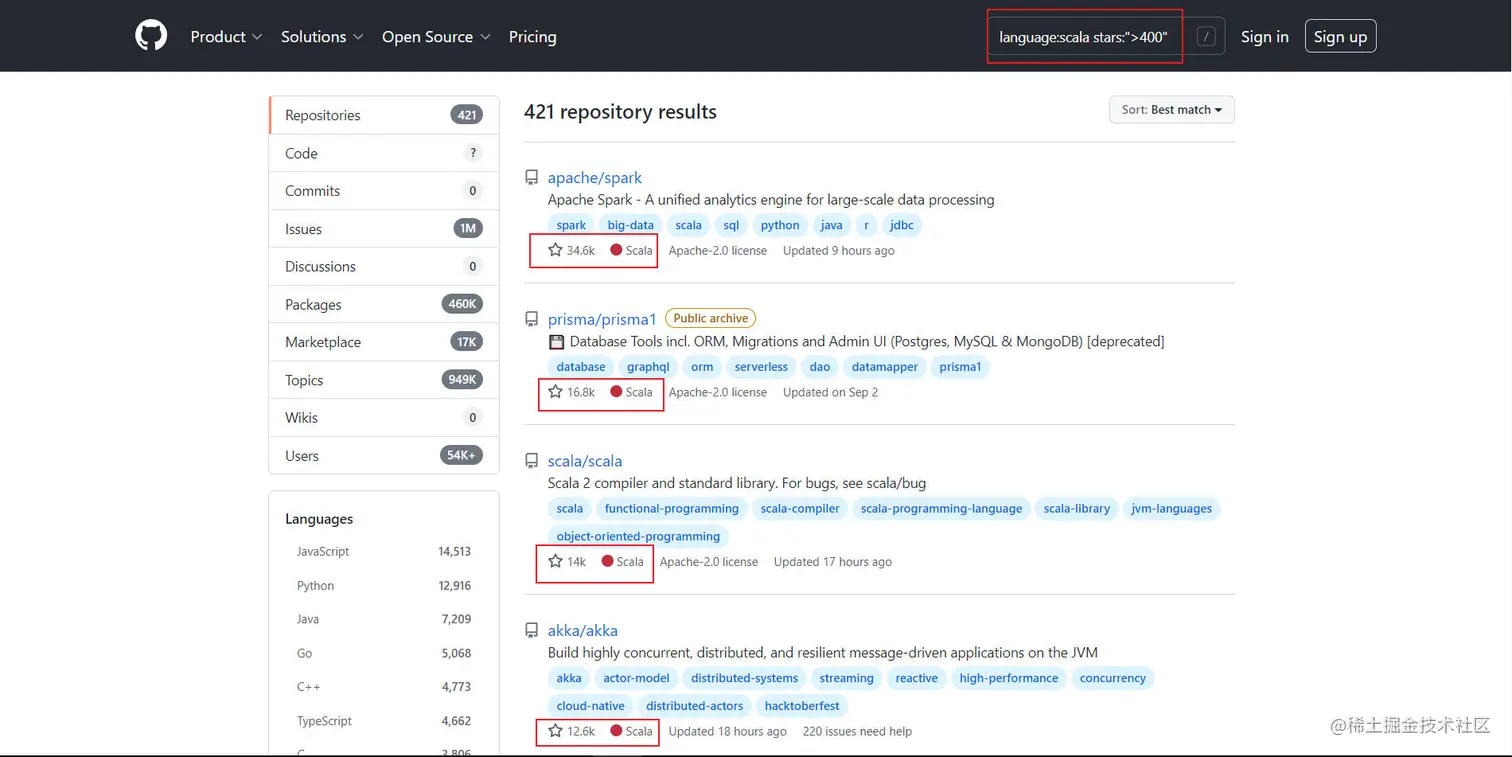Click the star icon for prisma/prisma1
1512x757 pixels.
pyautogui.click(x=555, y=392)
